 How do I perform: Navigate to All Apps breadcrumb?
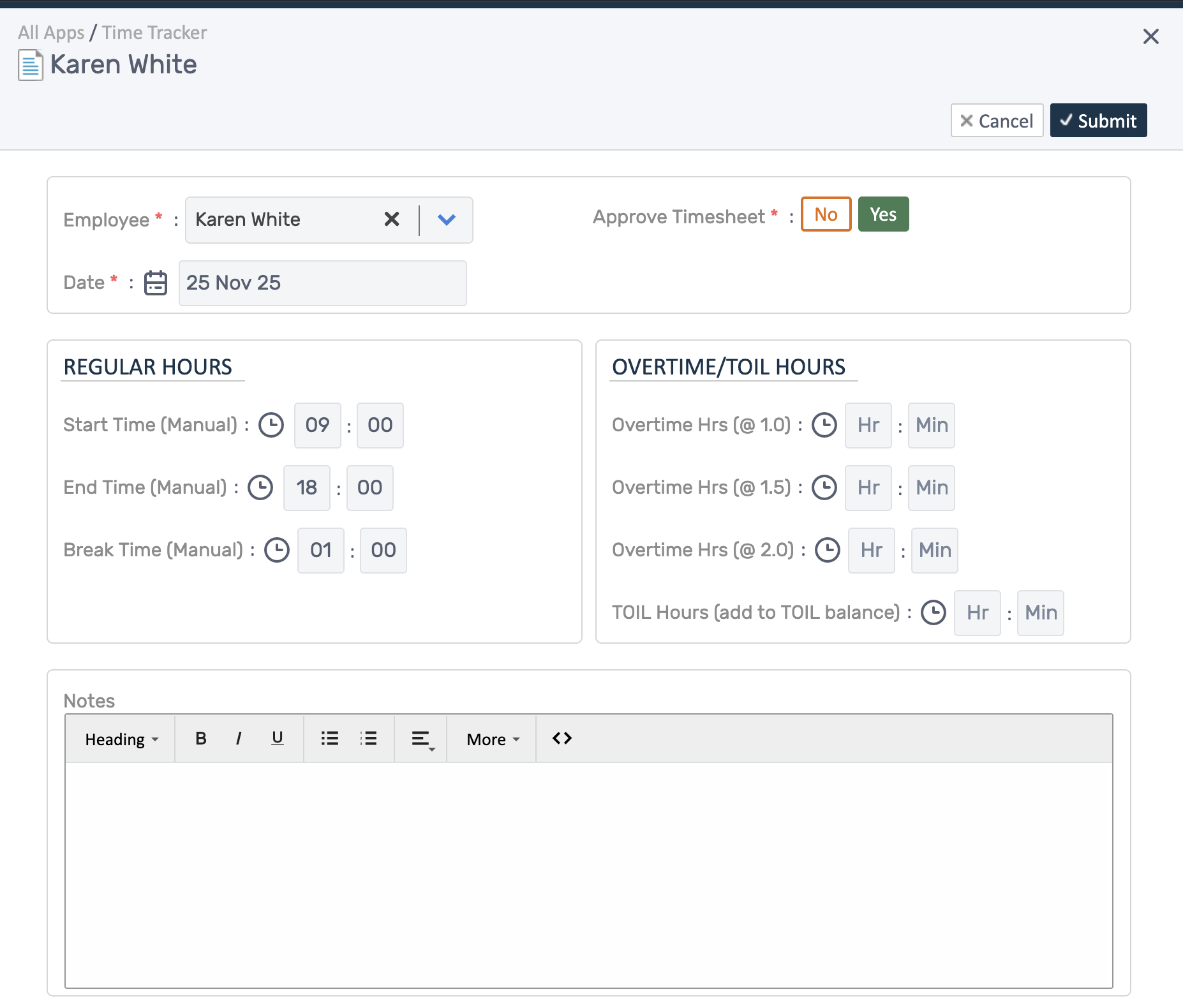point(51,32)
